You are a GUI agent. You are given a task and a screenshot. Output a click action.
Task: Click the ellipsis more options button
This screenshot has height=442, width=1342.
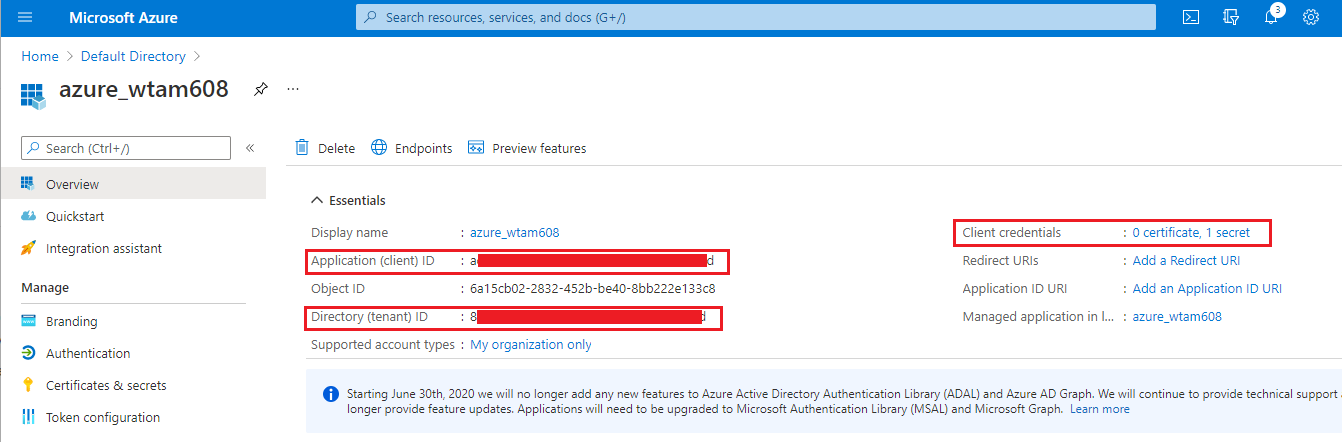[293, 89]
